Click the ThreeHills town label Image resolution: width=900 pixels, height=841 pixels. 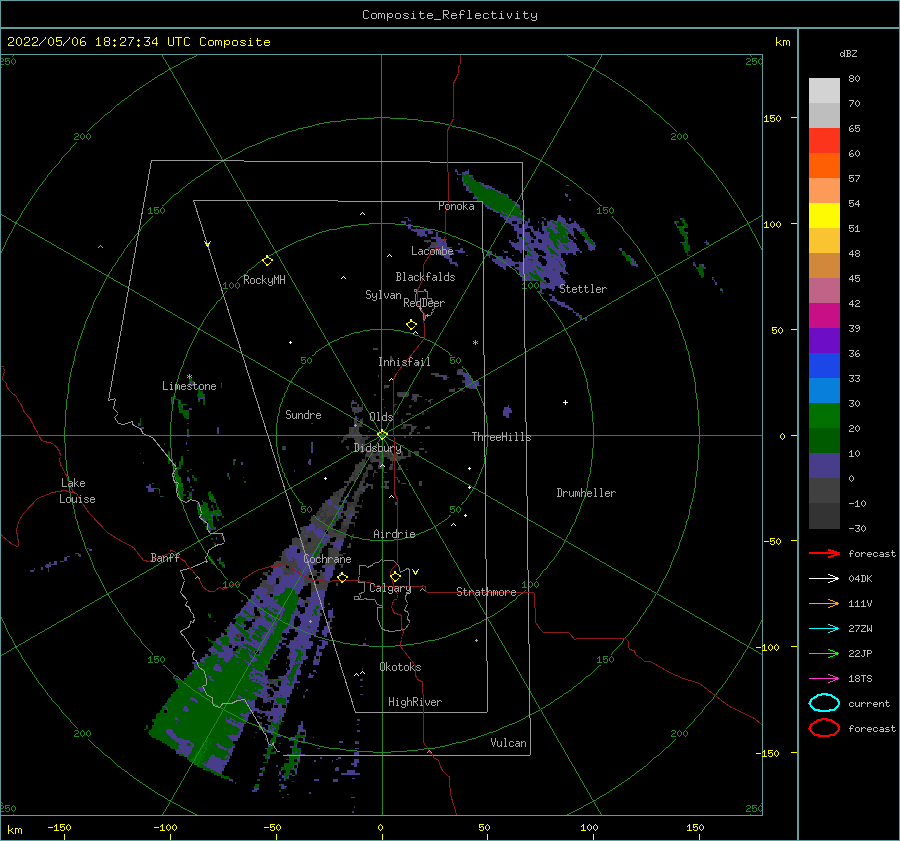pyautogui.click(x=501, y=437)
